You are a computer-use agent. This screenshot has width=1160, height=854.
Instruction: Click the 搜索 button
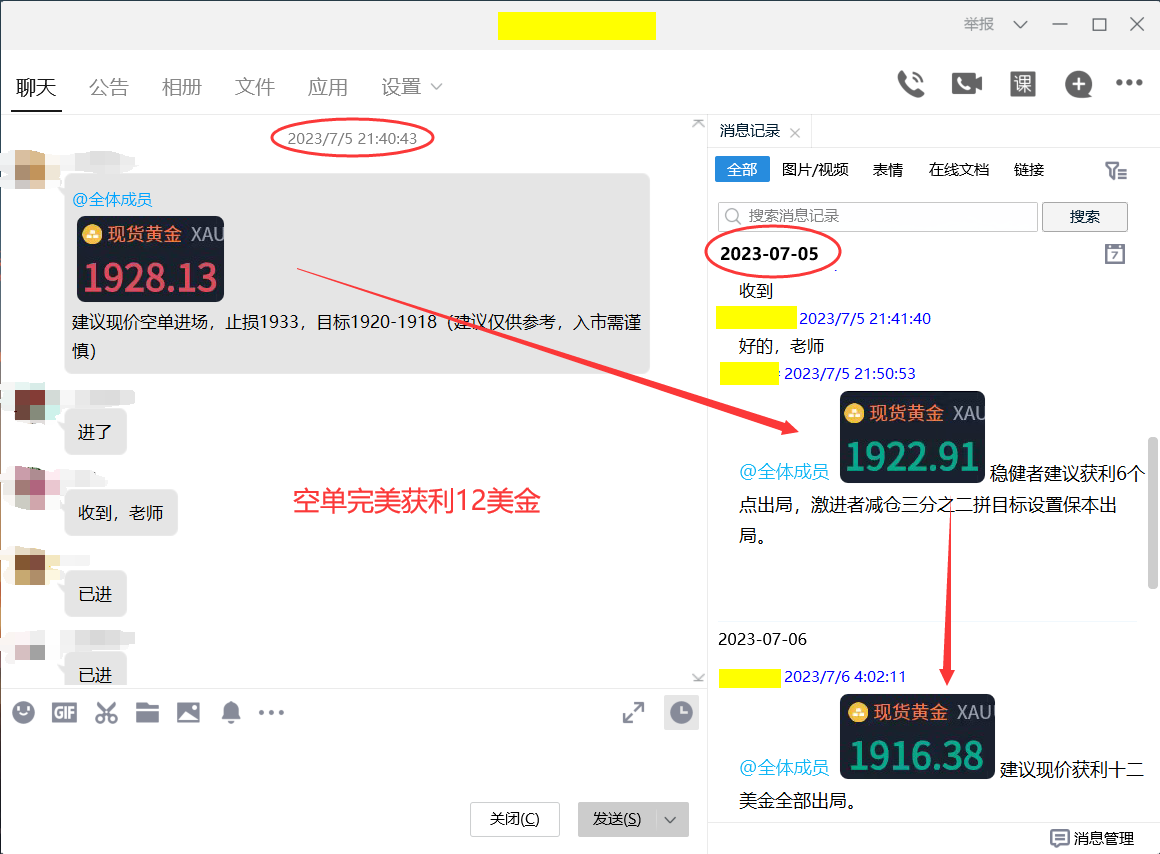click(x=1085, y=217)
